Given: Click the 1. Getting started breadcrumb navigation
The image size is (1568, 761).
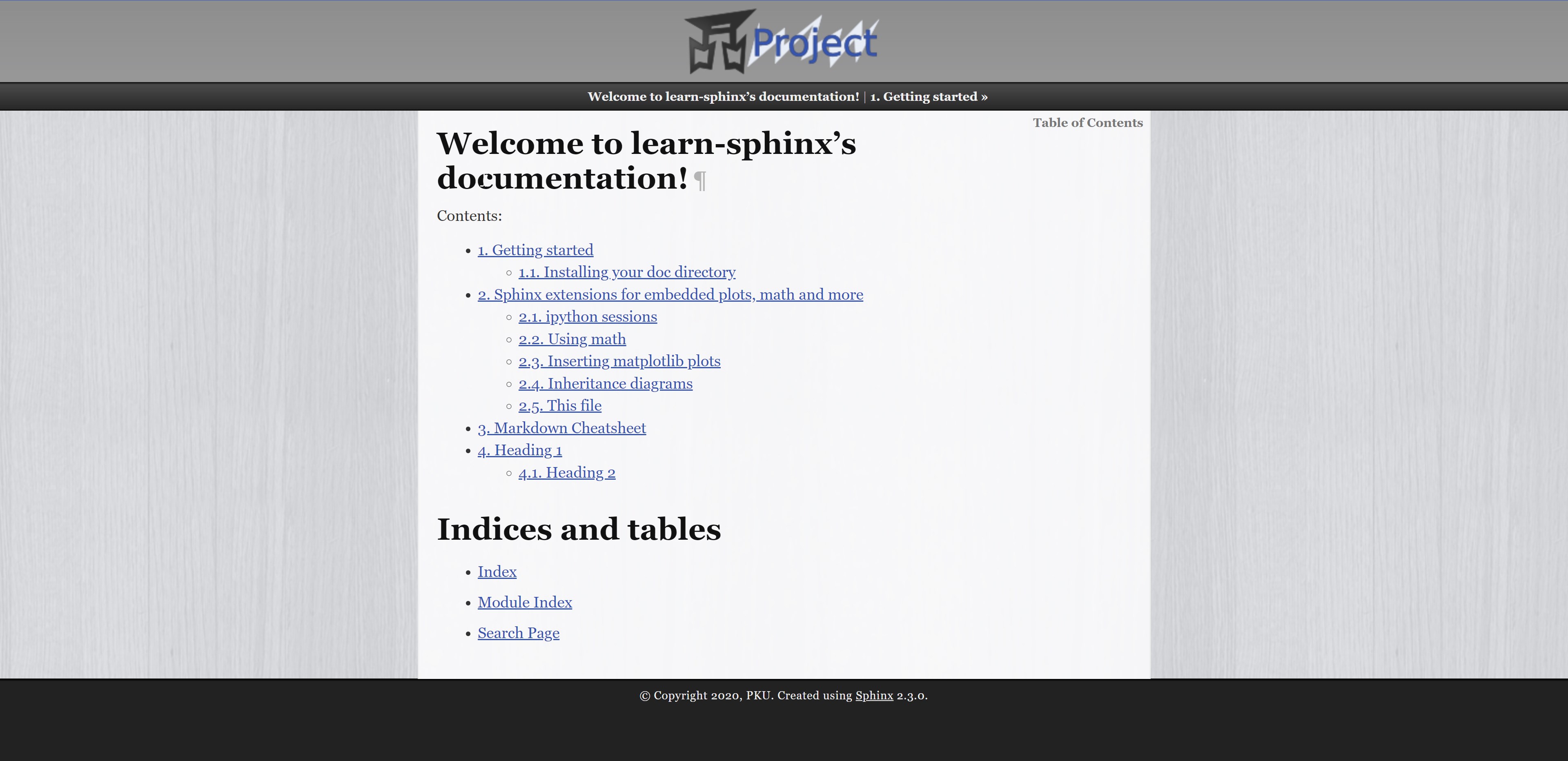Looking at the screenshot, I should (923, 96).
